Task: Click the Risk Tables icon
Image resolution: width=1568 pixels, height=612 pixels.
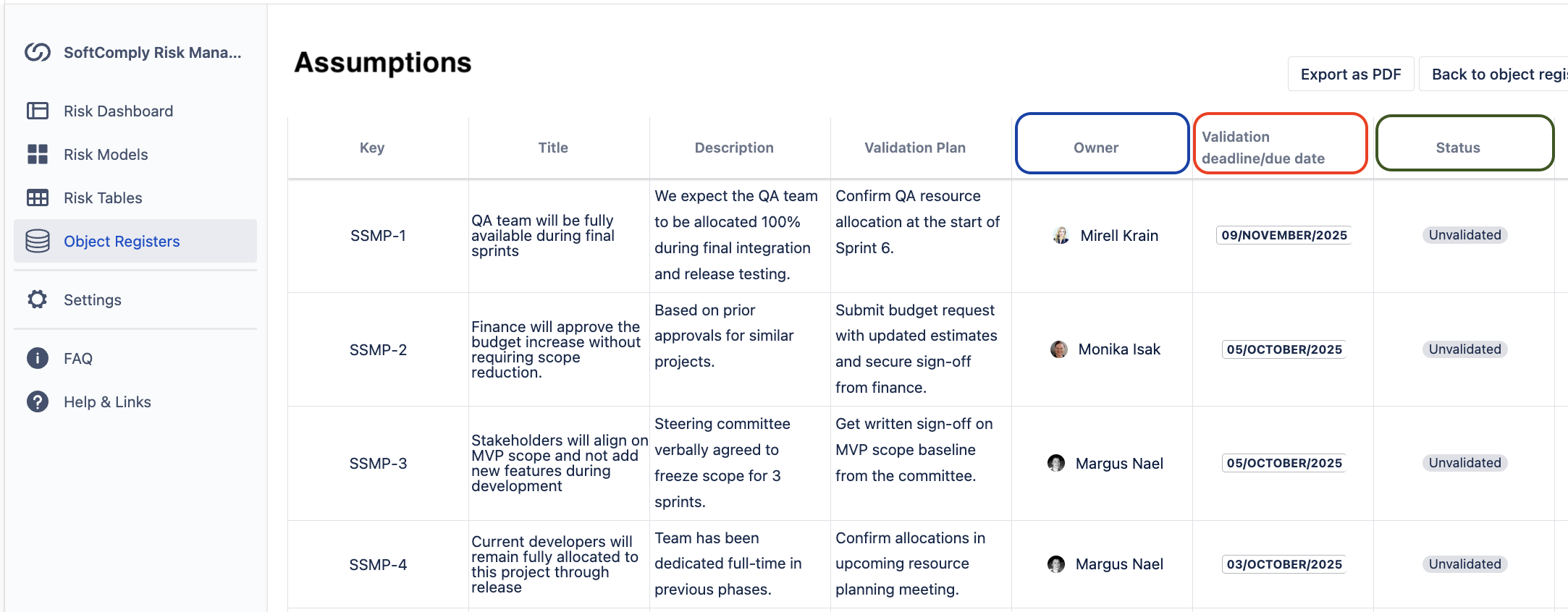Action: point(38,197)
